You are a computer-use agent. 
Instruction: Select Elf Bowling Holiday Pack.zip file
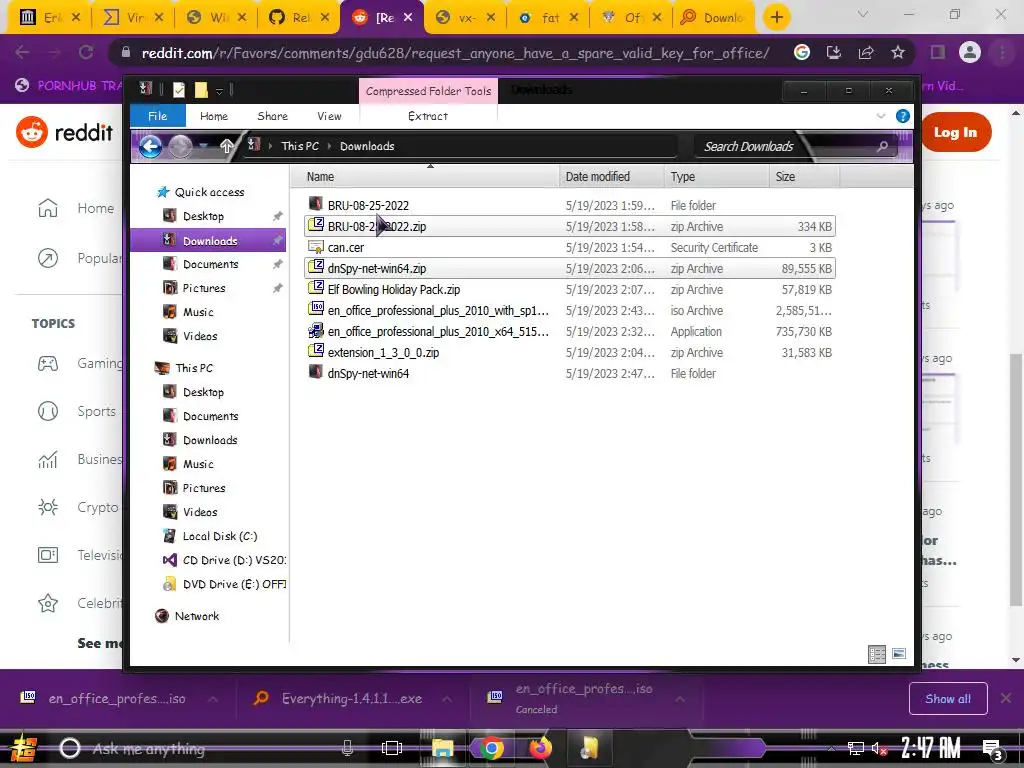[x=569, y=289]
